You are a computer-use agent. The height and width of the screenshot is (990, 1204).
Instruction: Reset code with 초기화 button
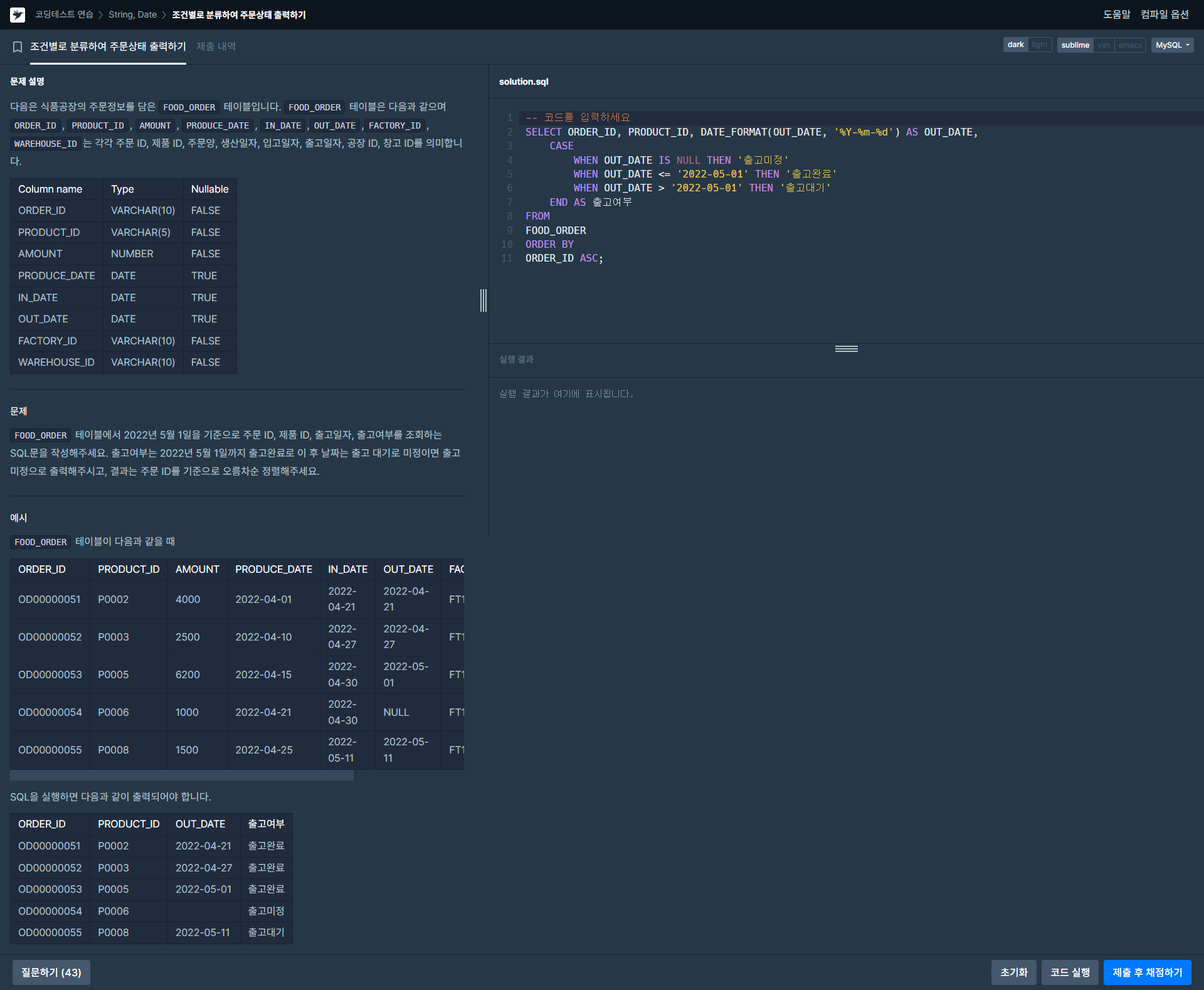[1013, 972]
